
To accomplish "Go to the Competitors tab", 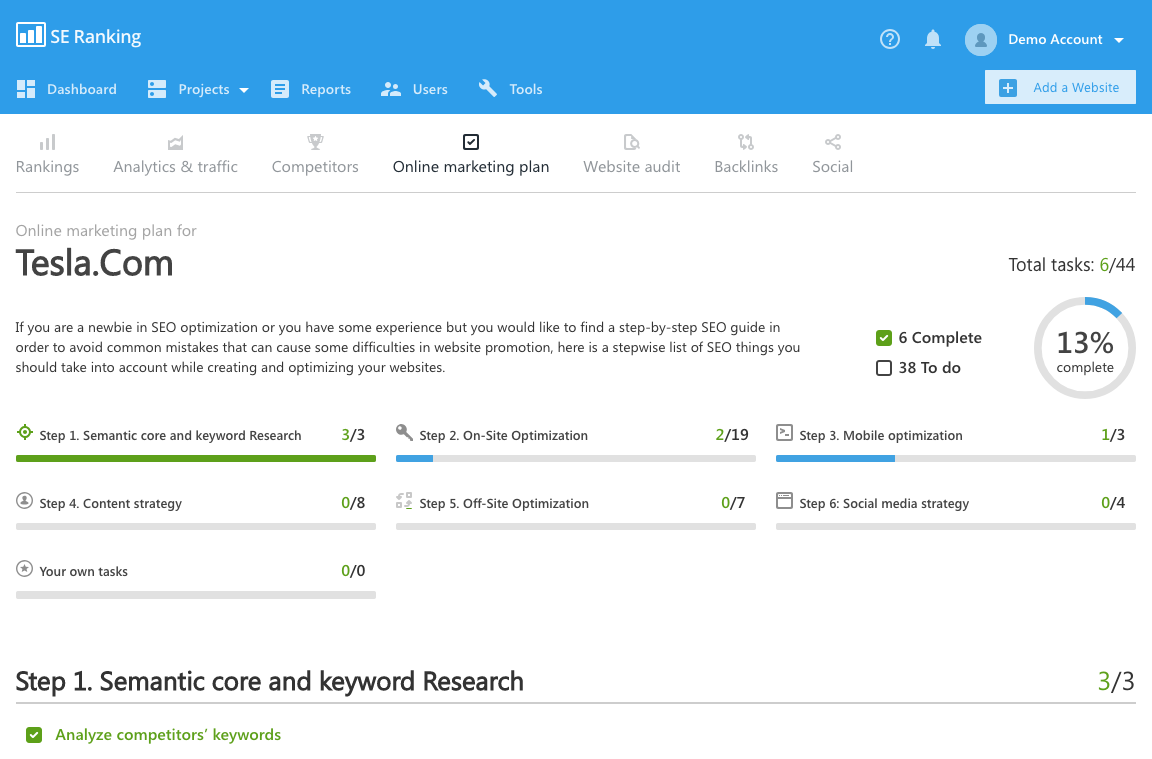I will 315,155.
